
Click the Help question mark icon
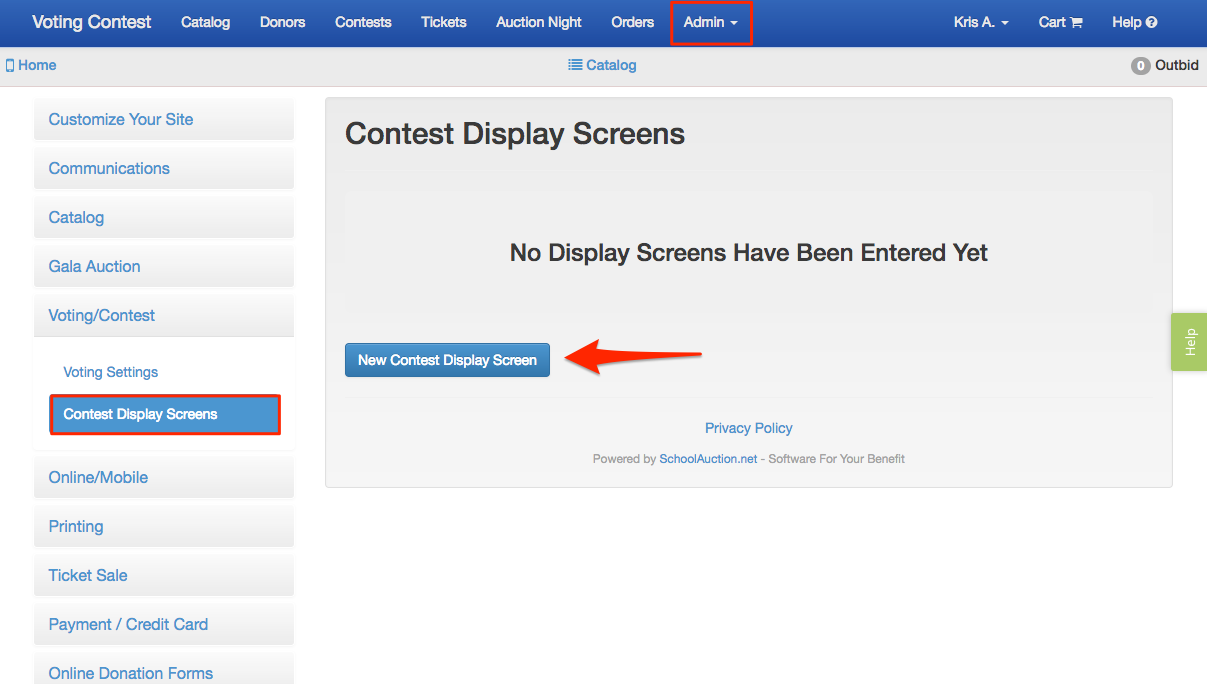tap(1152, 22)
